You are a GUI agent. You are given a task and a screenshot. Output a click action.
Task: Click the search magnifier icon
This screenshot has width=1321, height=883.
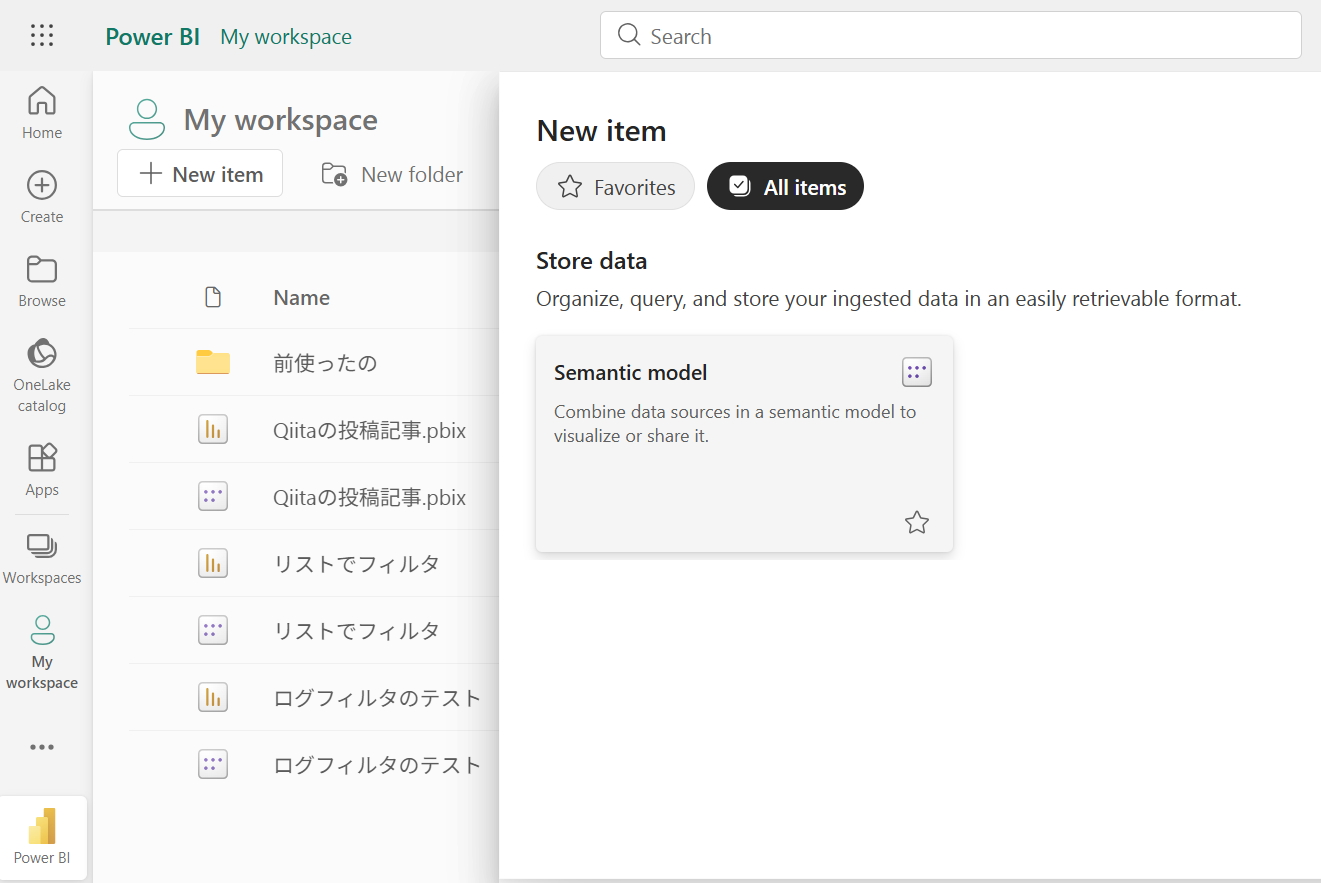point(629,35)
